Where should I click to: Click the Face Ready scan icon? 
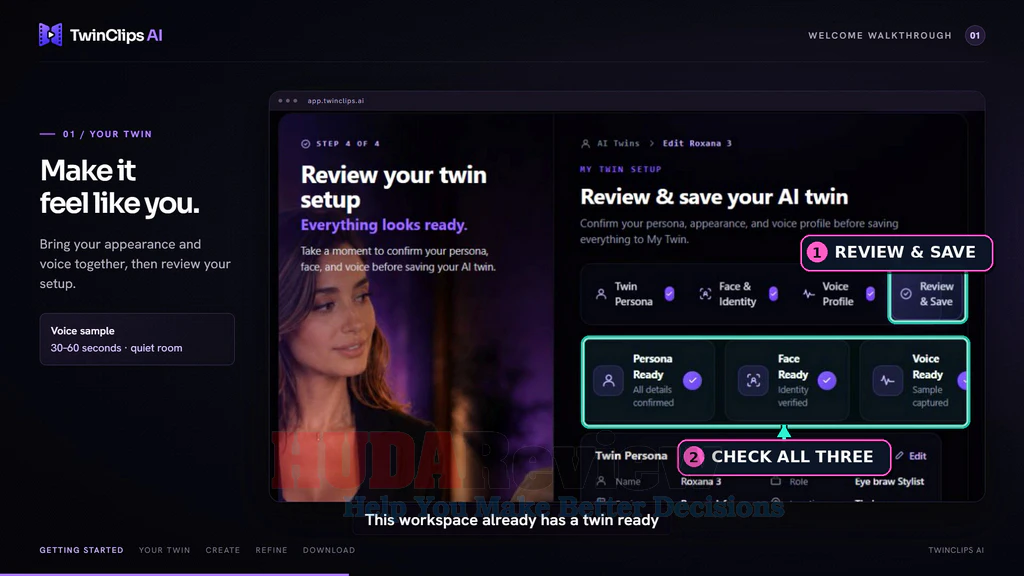click(753, 380)
